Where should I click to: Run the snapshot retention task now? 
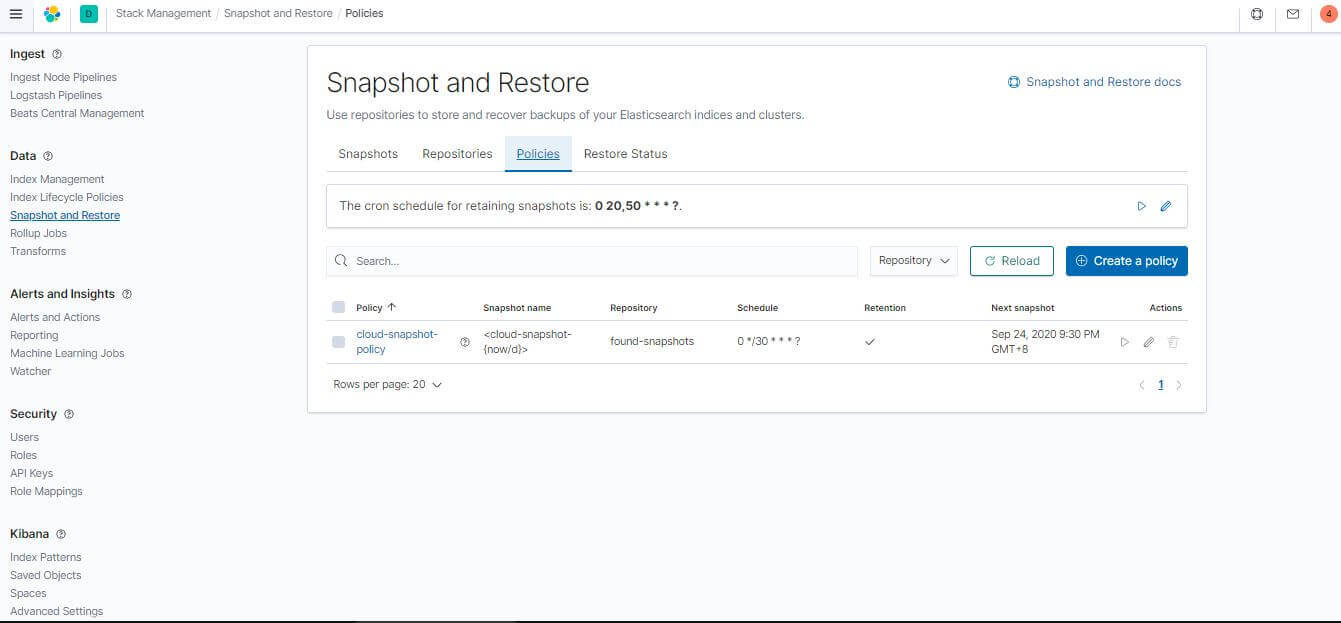click(1141, 206)
